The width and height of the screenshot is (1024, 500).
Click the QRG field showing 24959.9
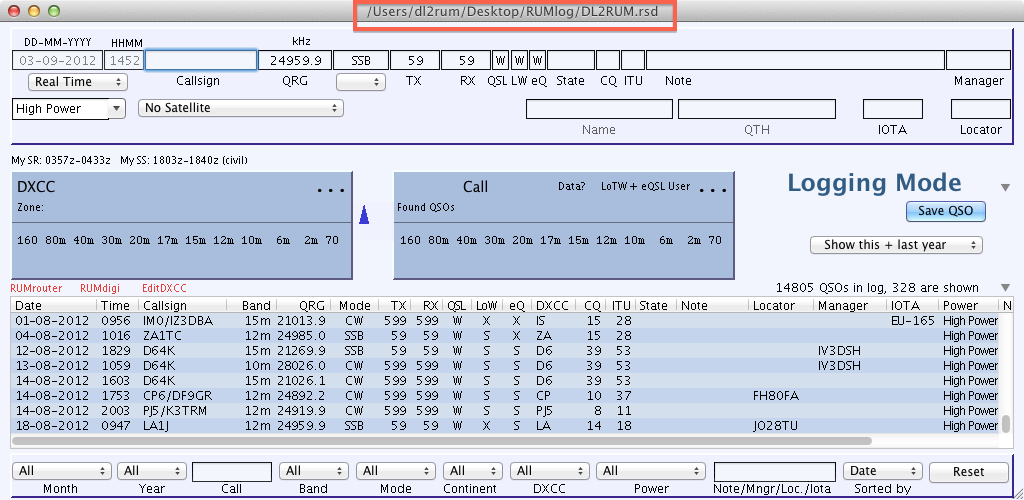[x=295, y=60]
